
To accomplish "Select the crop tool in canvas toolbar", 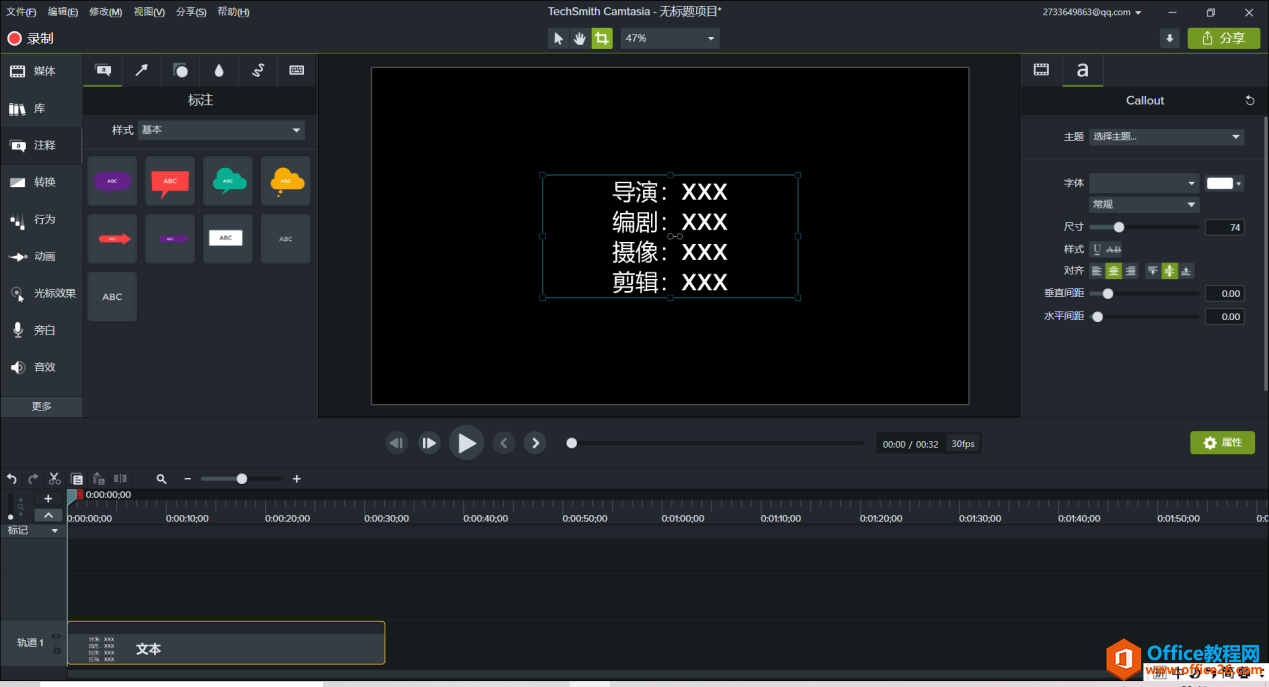I will pyautogui.click(x=601, y=38).
